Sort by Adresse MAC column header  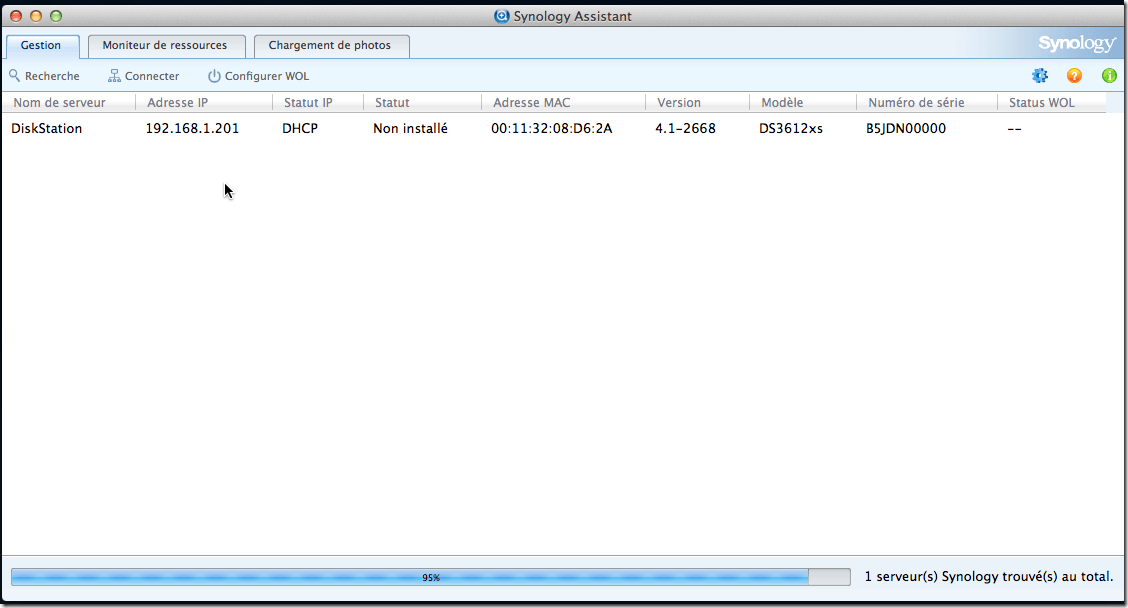564,103
